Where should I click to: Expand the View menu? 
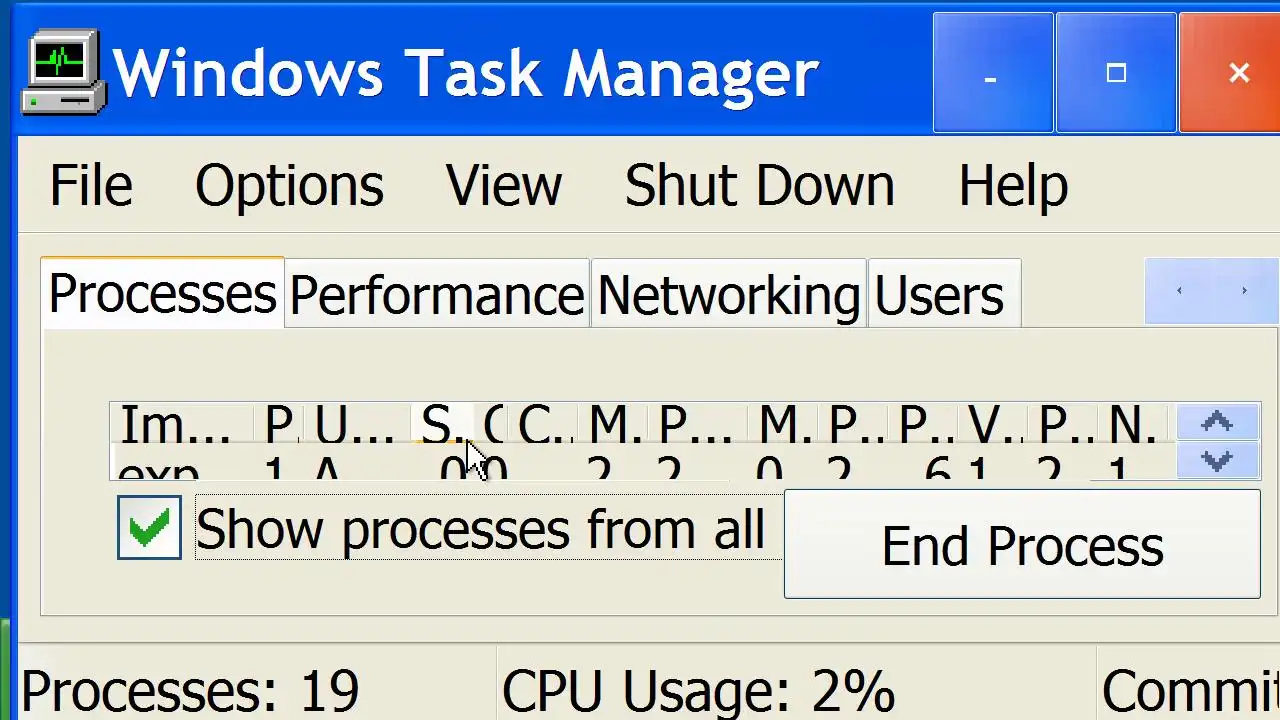503,186
